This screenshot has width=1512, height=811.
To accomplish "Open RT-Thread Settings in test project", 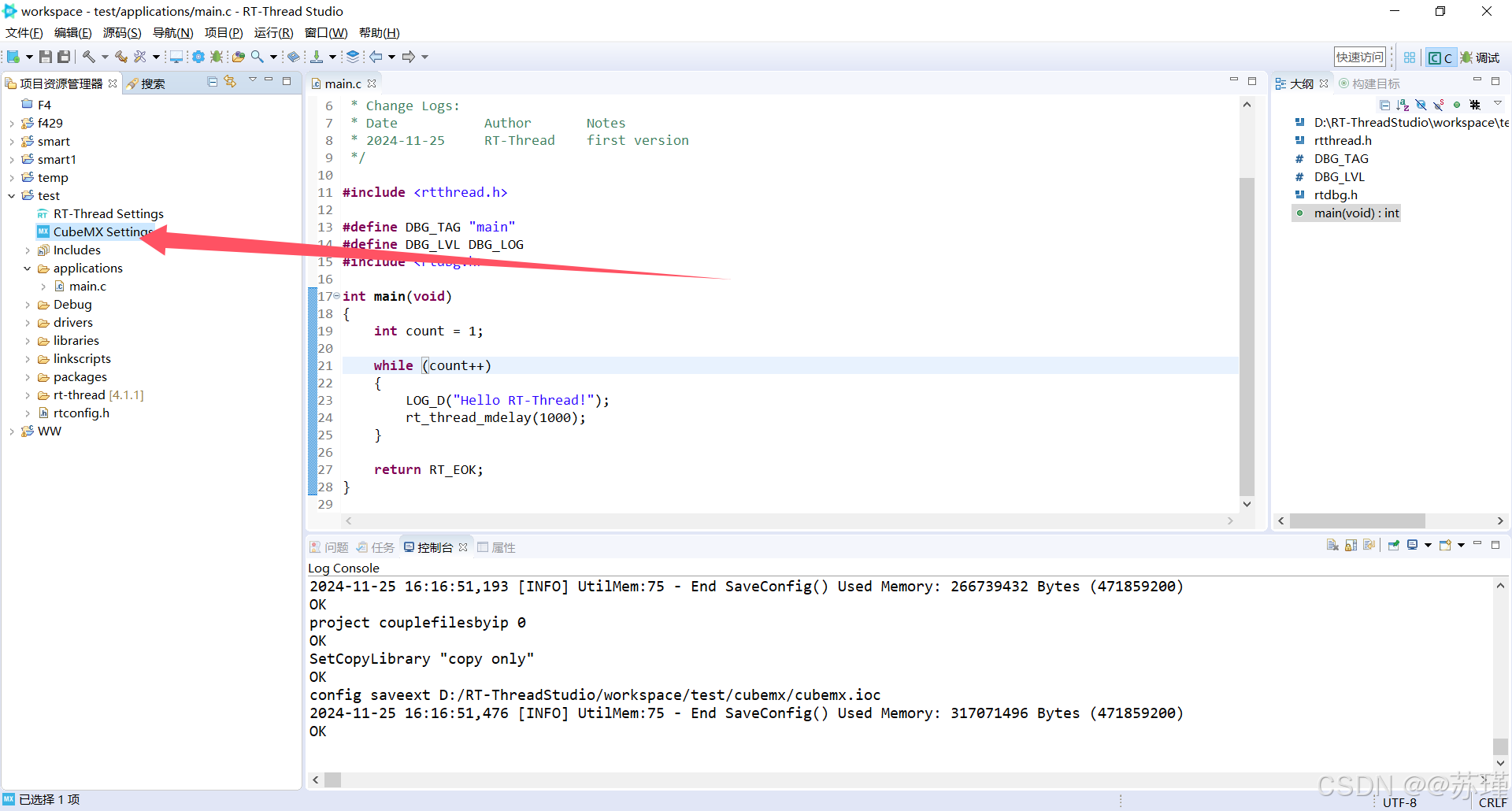I will (x=101, y=214).
